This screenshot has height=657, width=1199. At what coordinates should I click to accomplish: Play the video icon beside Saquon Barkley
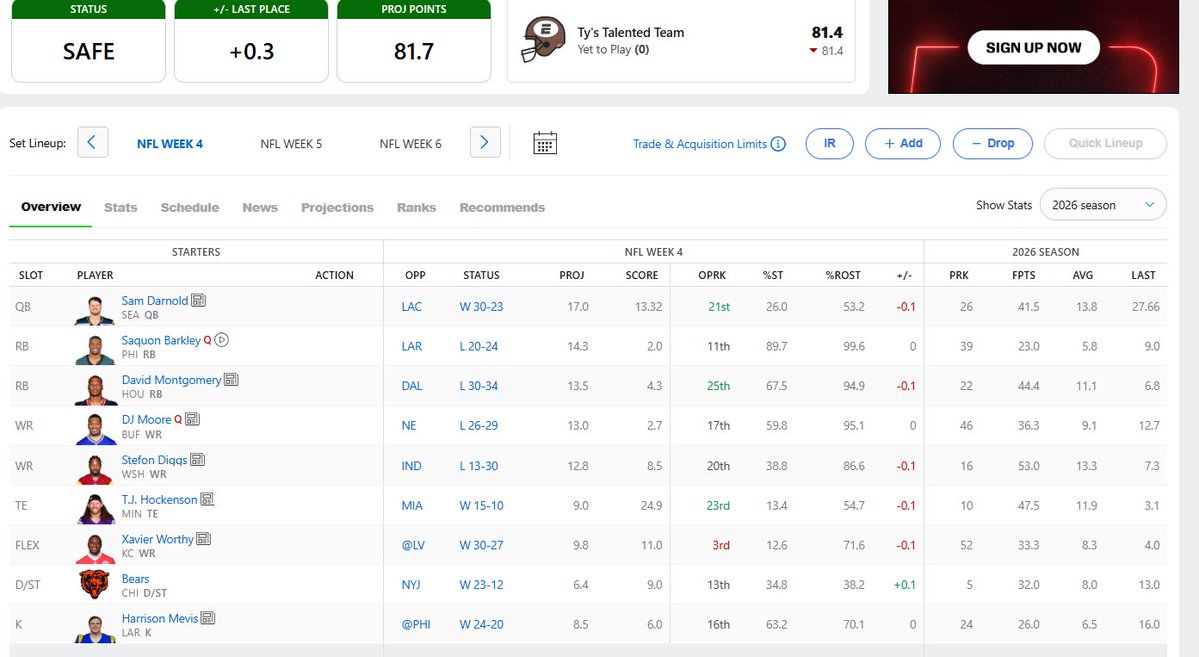[x=222, y=340]
